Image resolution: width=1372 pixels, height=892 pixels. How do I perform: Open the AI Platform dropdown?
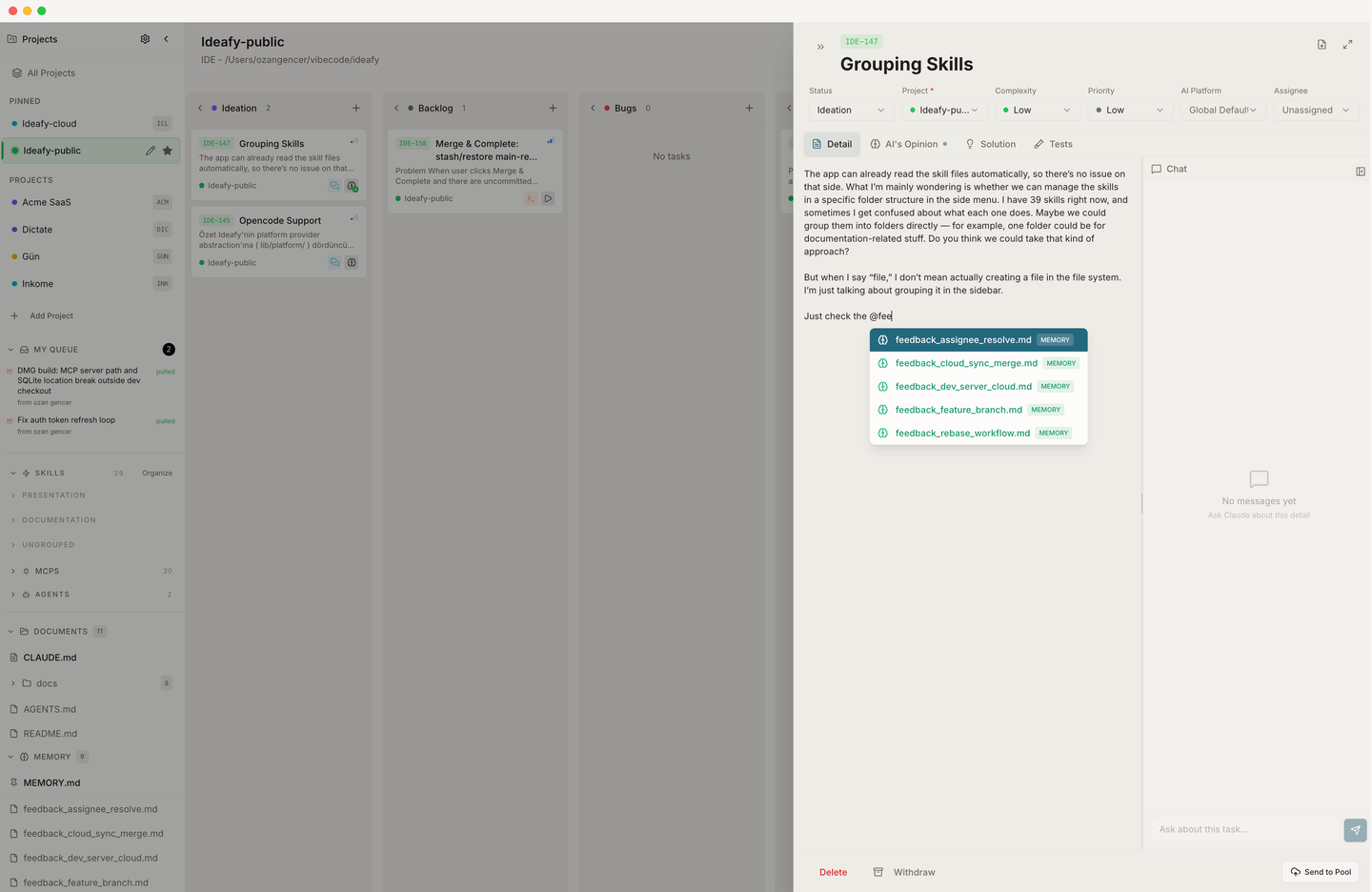coord(1222,110)
